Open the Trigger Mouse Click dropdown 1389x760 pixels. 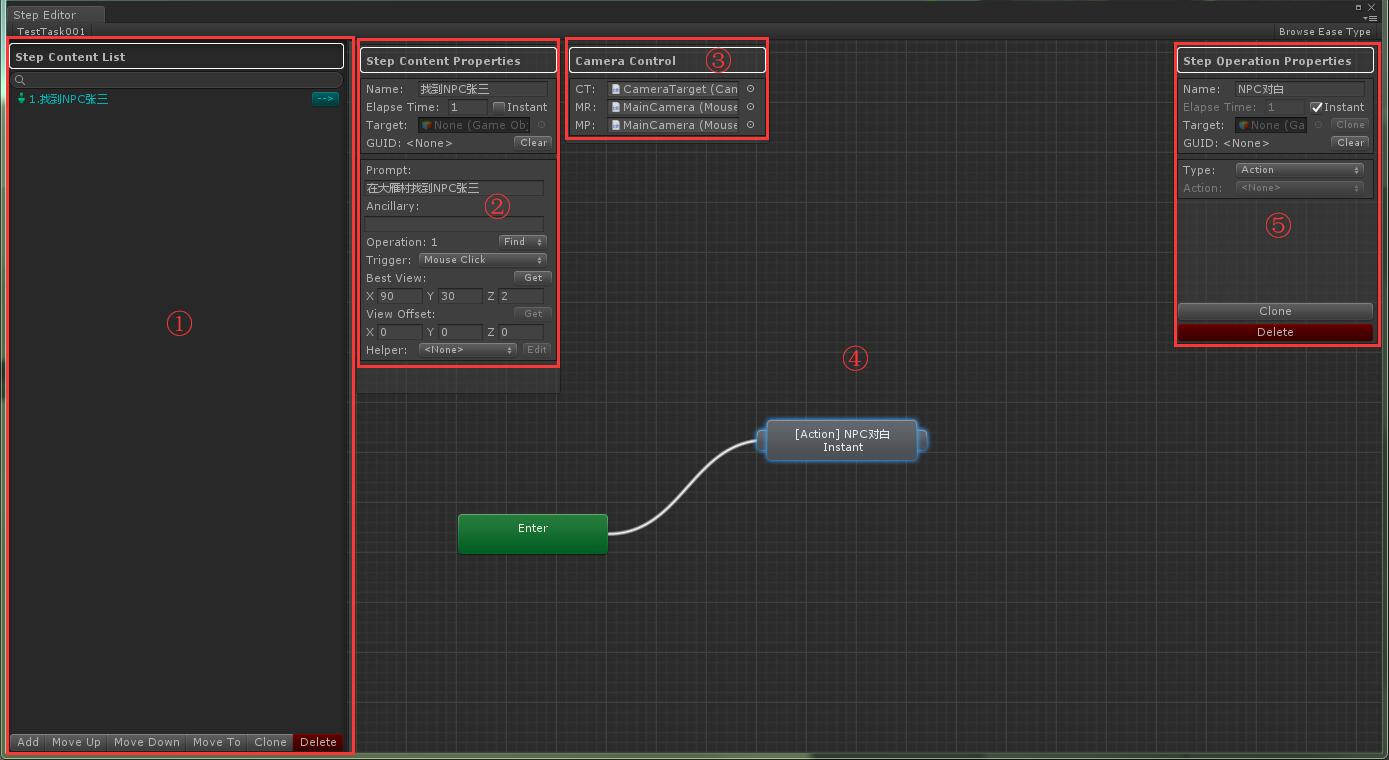tap(483, 260)
